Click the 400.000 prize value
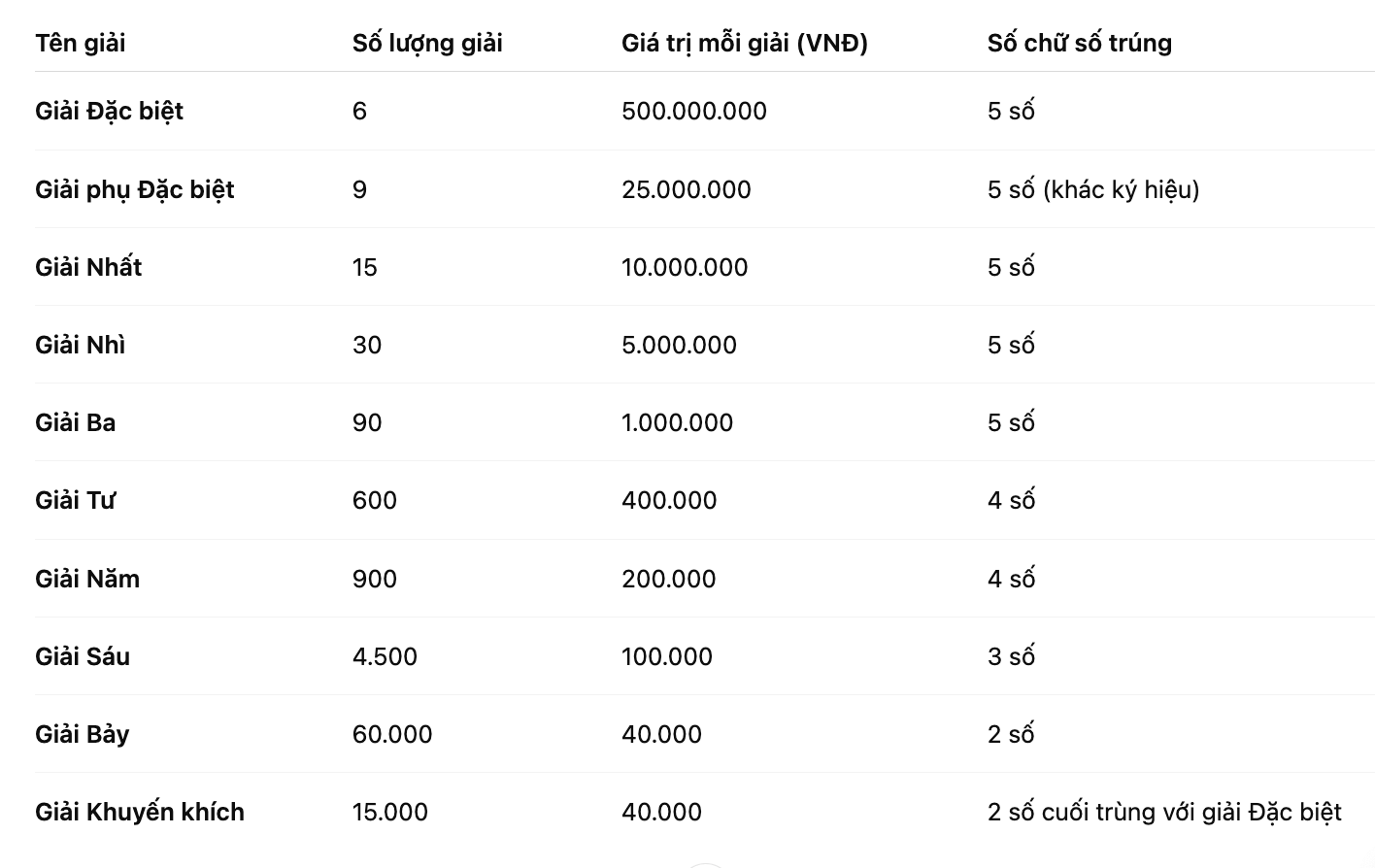1375x868 pixels. [x=669, y=500]
